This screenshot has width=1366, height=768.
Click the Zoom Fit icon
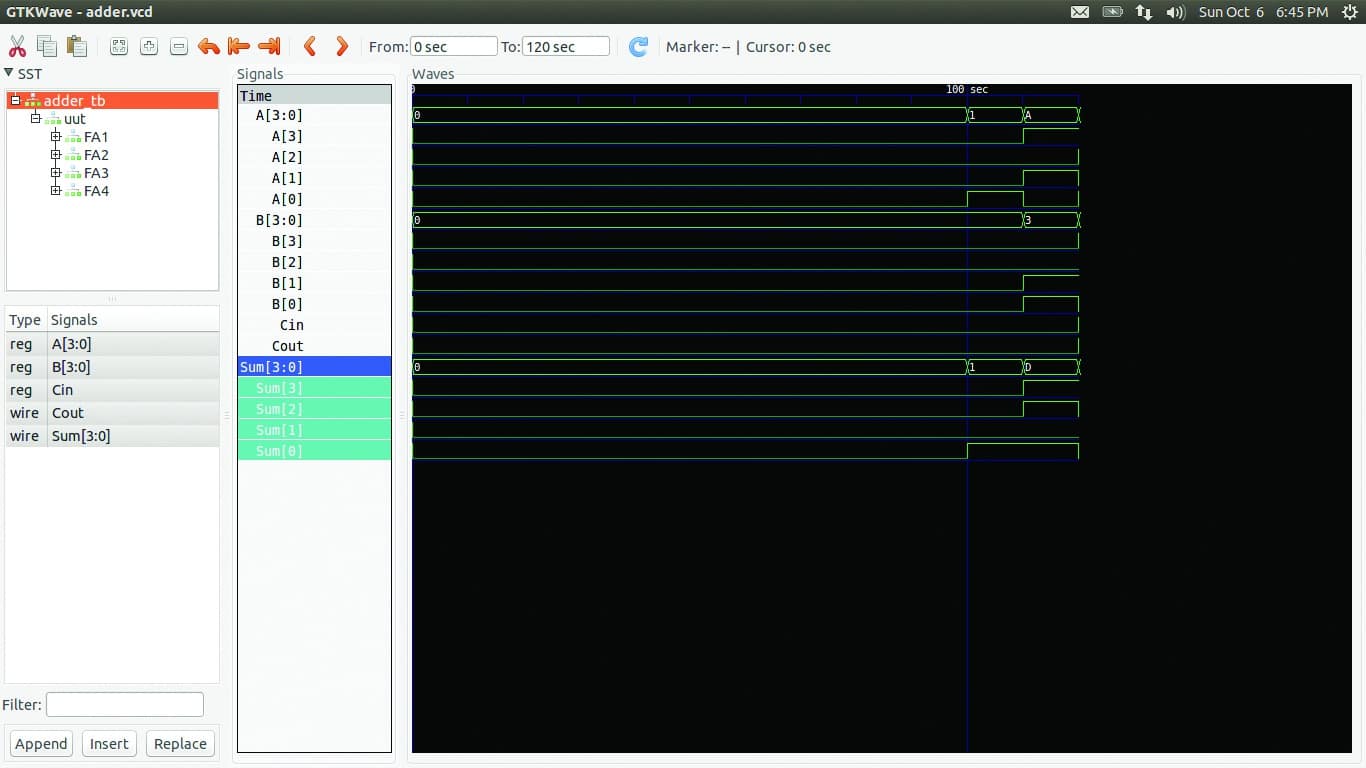[x=119, y=46]
